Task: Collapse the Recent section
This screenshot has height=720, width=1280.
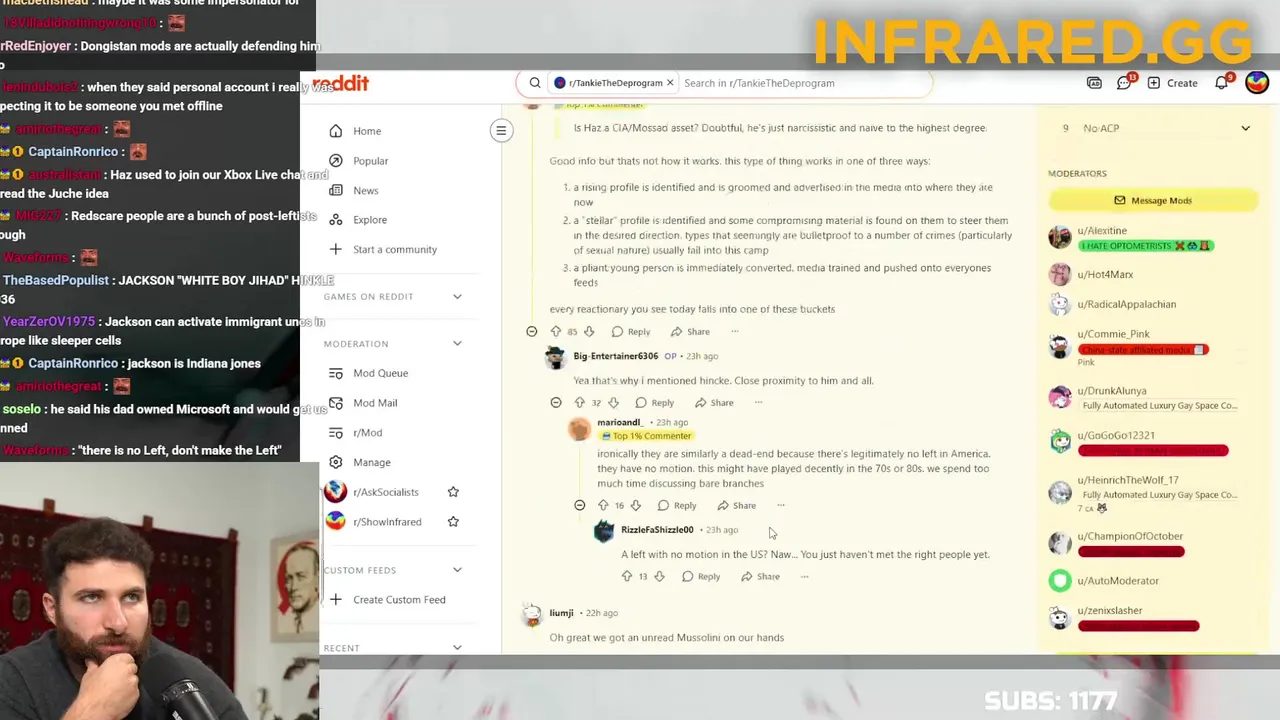Action: tap(457, 648)
